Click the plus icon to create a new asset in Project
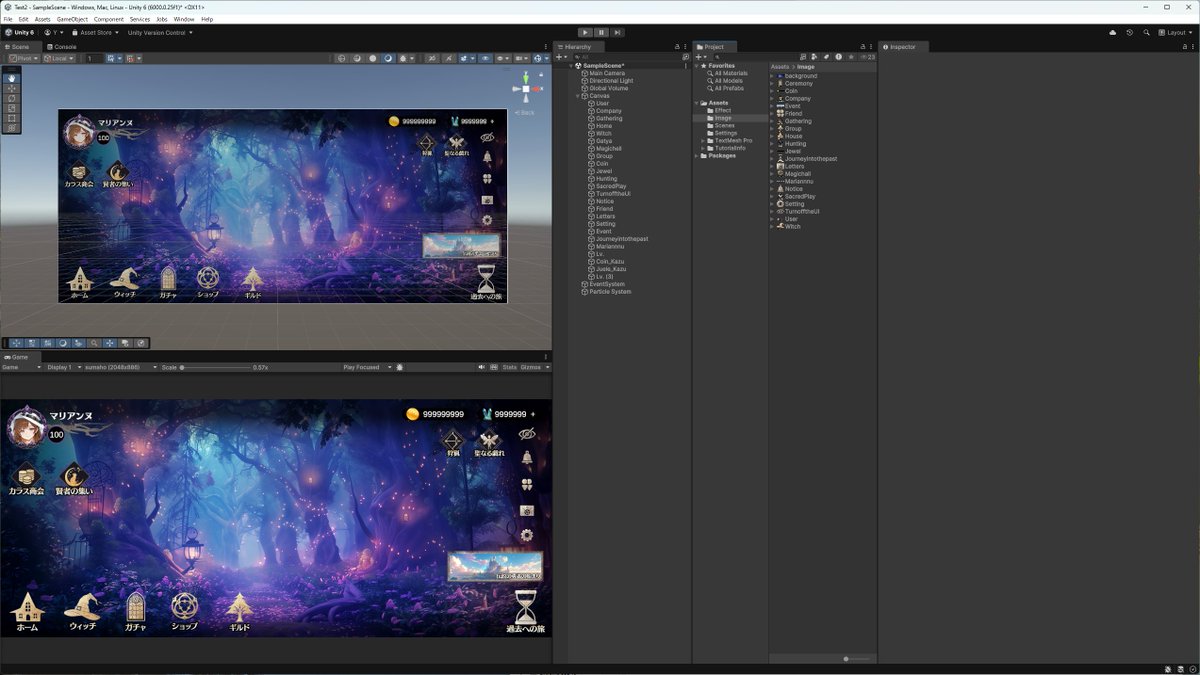Screen dimensions: 1200x675 click(698, 56)
